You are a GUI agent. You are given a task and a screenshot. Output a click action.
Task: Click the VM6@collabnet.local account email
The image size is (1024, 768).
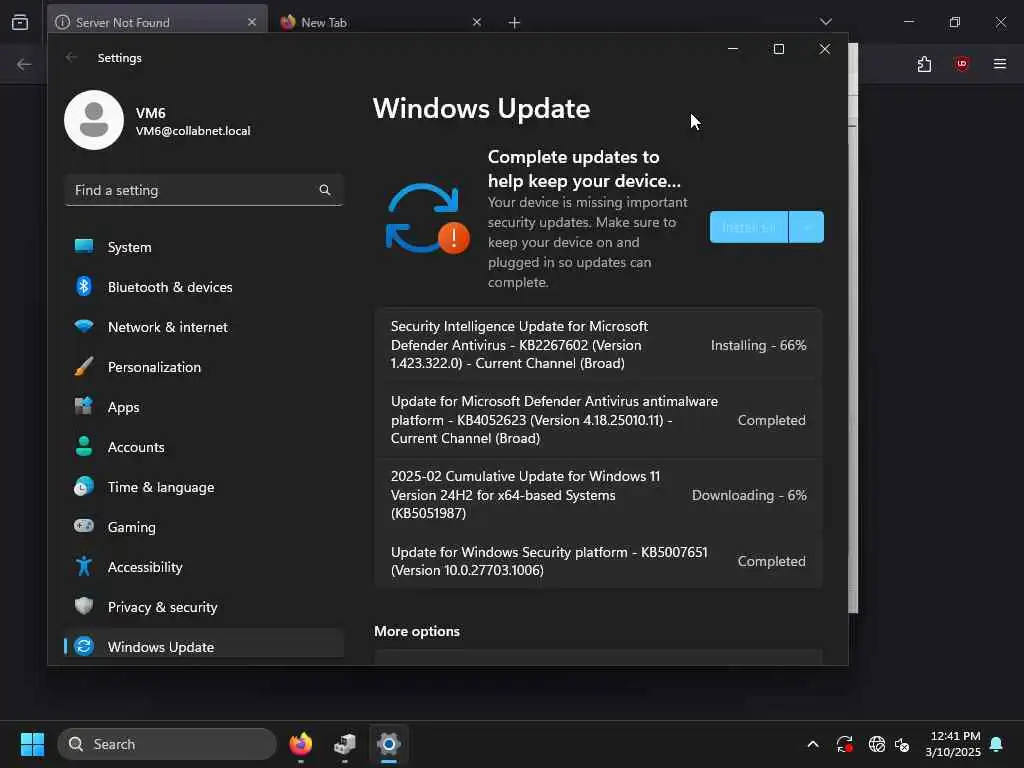pos(193,131)
